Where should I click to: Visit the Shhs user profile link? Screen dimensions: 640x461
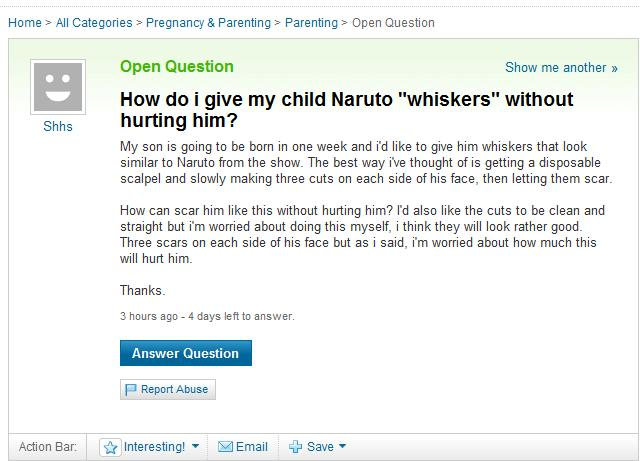click(x=56, y=128)
